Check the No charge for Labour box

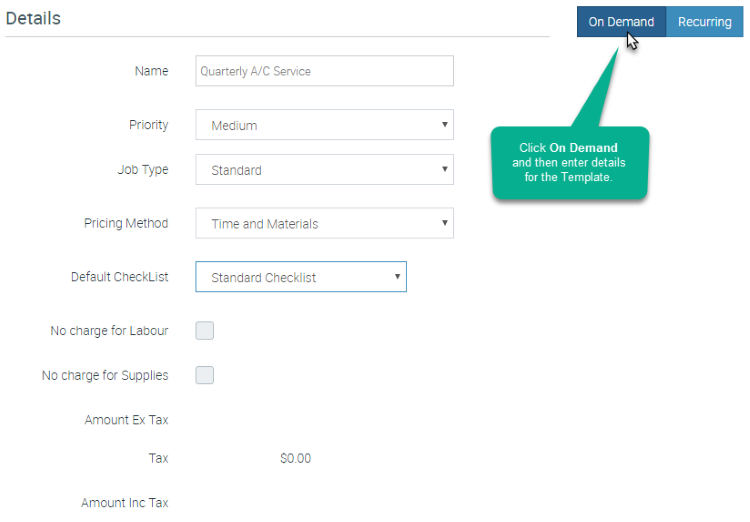(205, 331)
